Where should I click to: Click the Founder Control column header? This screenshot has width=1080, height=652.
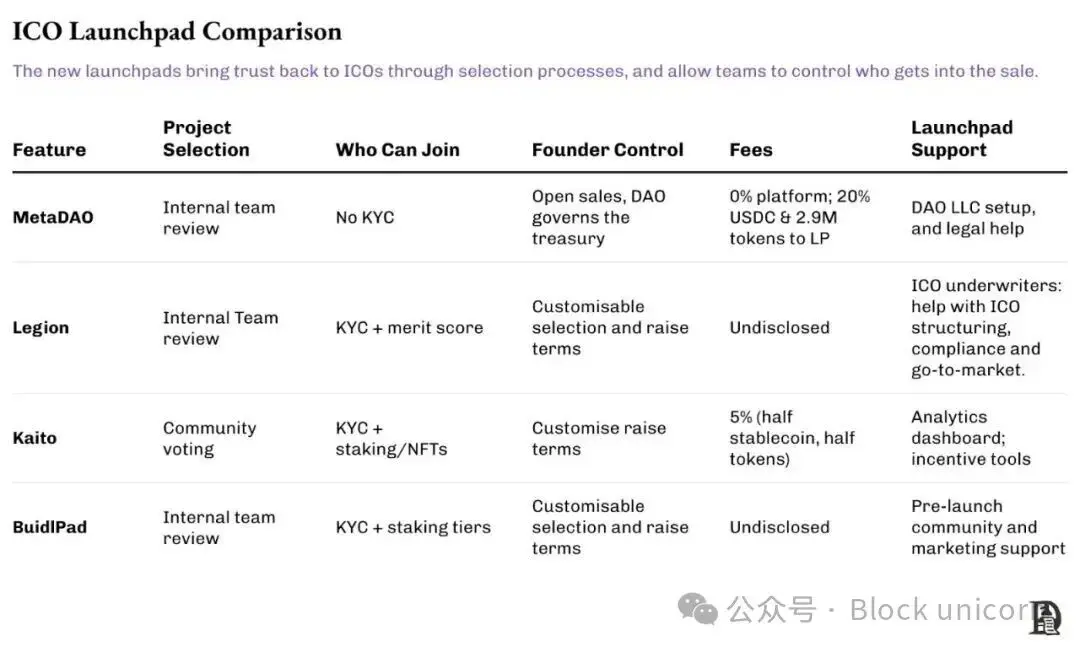point(607,150)
